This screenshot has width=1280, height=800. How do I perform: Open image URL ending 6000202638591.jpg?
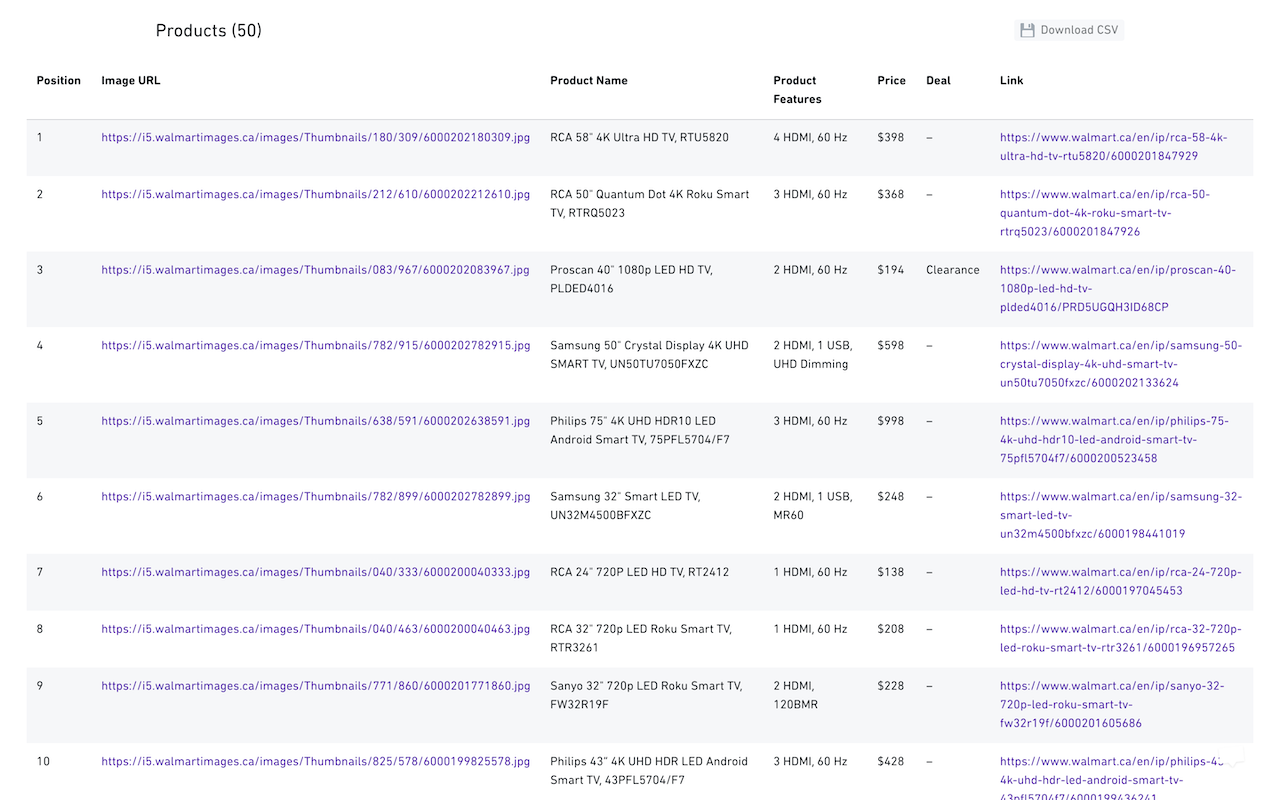(316, 421)
